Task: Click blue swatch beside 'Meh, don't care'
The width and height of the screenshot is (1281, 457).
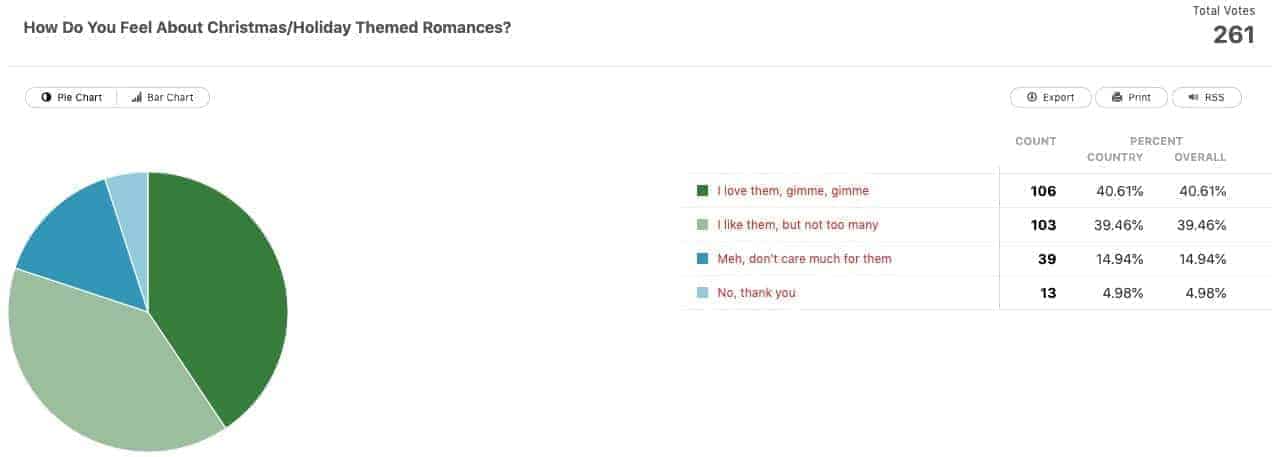Action: point(702,259)
